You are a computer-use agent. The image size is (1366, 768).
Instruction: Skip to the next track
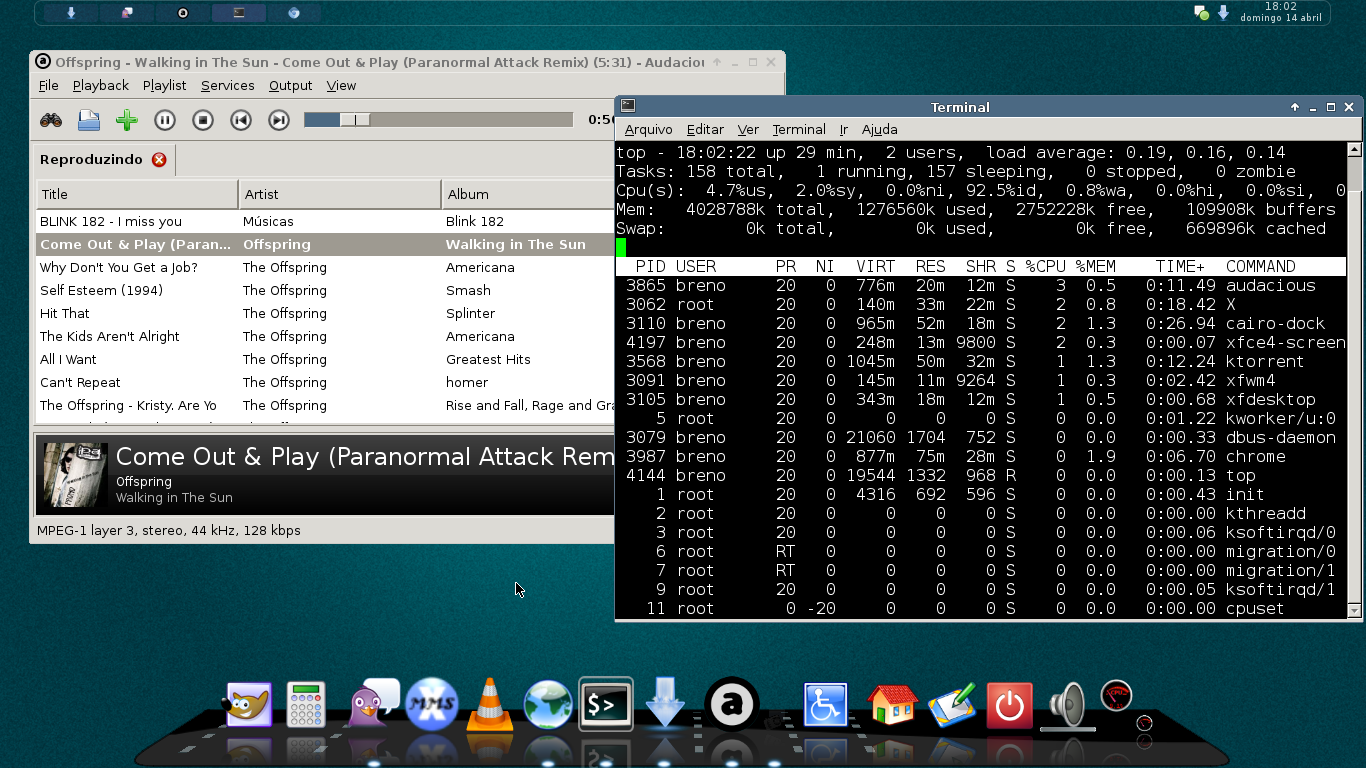tap(279, 120)
